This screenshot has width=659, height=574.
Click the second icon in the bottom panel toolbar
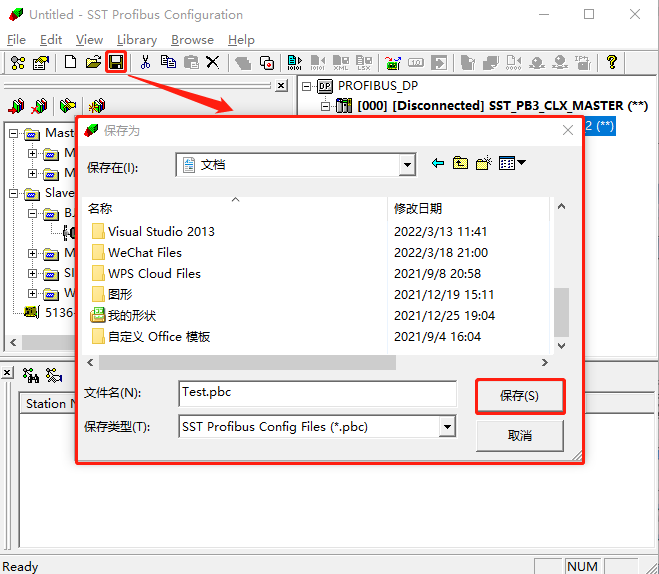click(x=54, y=375)
